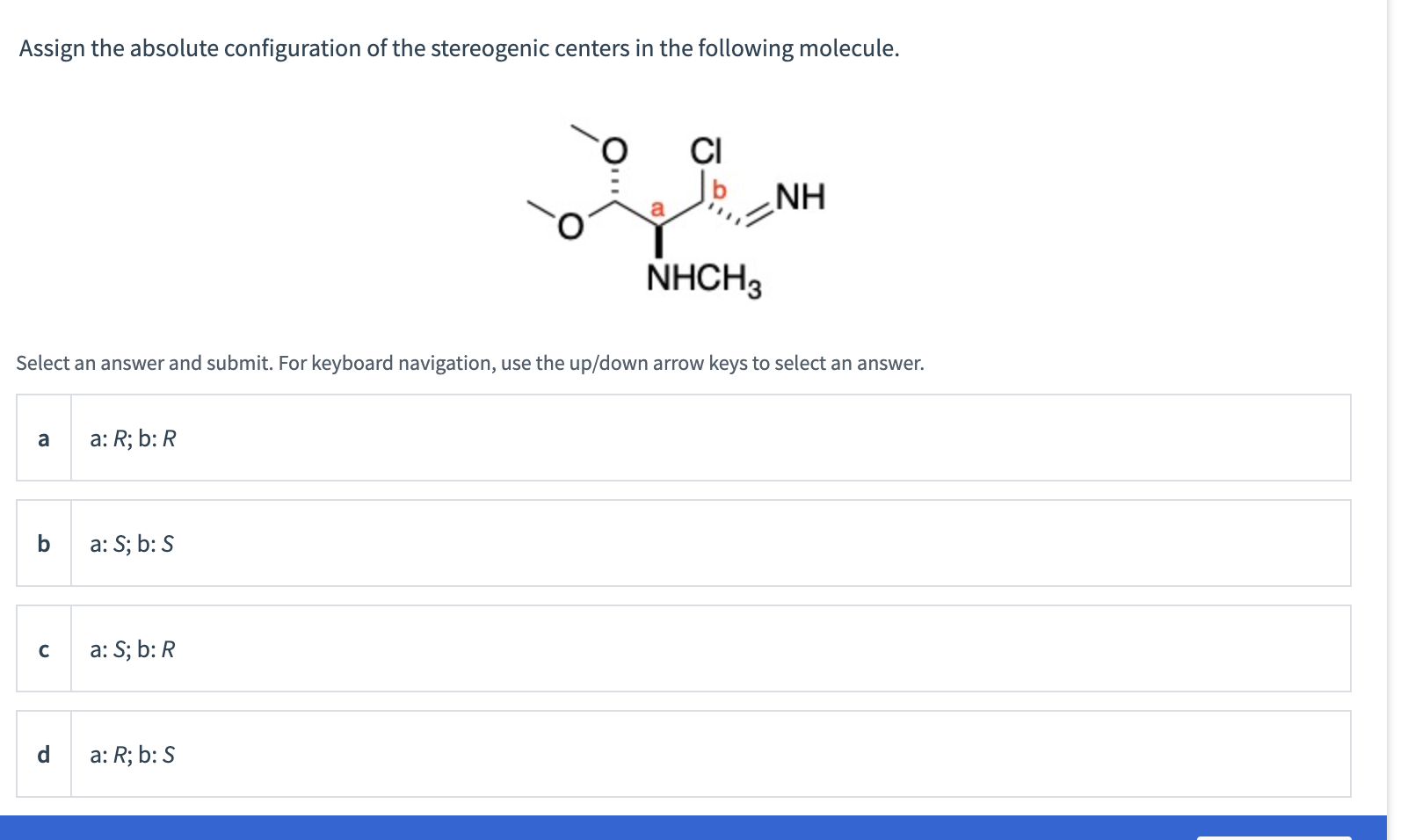Select answer option a: S; b: S
The image size is (1415, 840).
[x=132, y=544]
